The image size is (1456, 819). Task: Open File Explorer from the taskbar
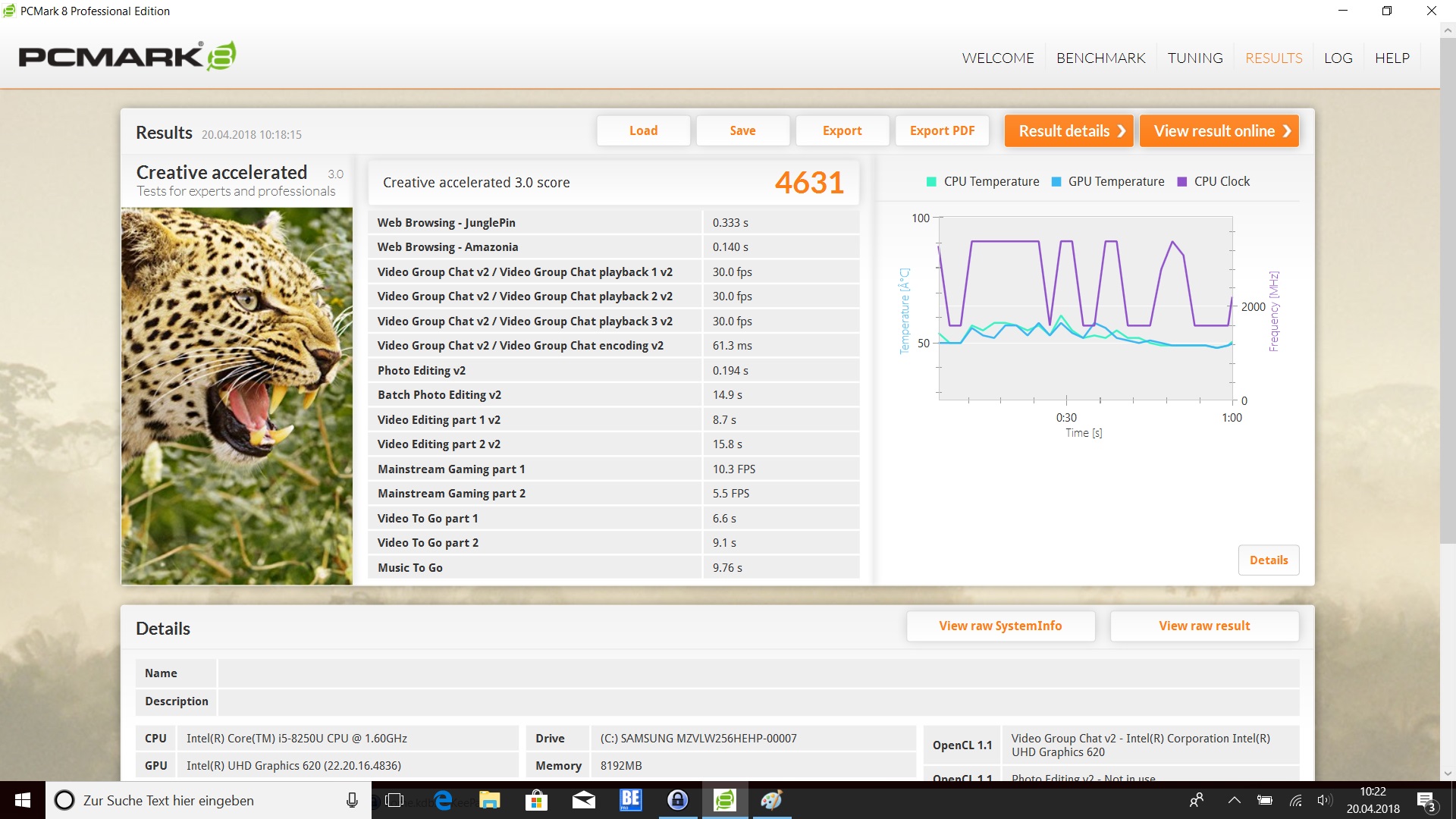click(x=490, y=800)
